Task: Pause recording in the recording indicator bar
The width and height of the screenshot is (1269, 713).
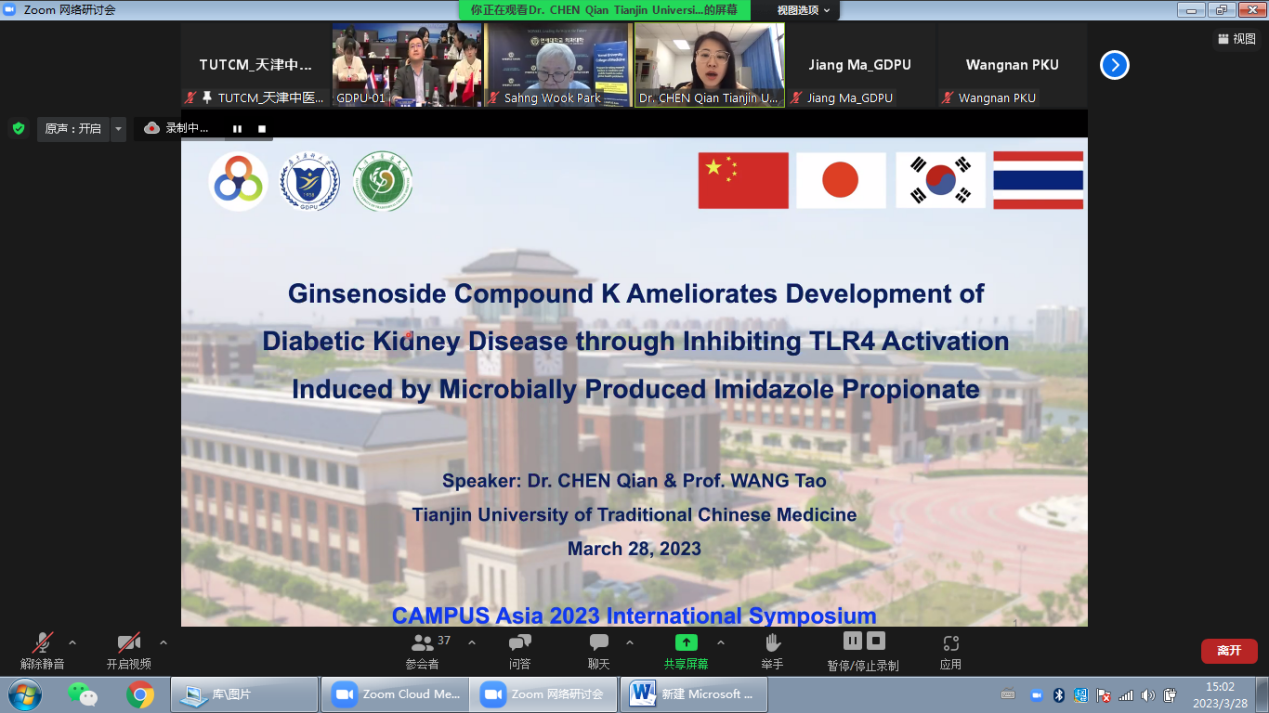Action: (237, 128)
